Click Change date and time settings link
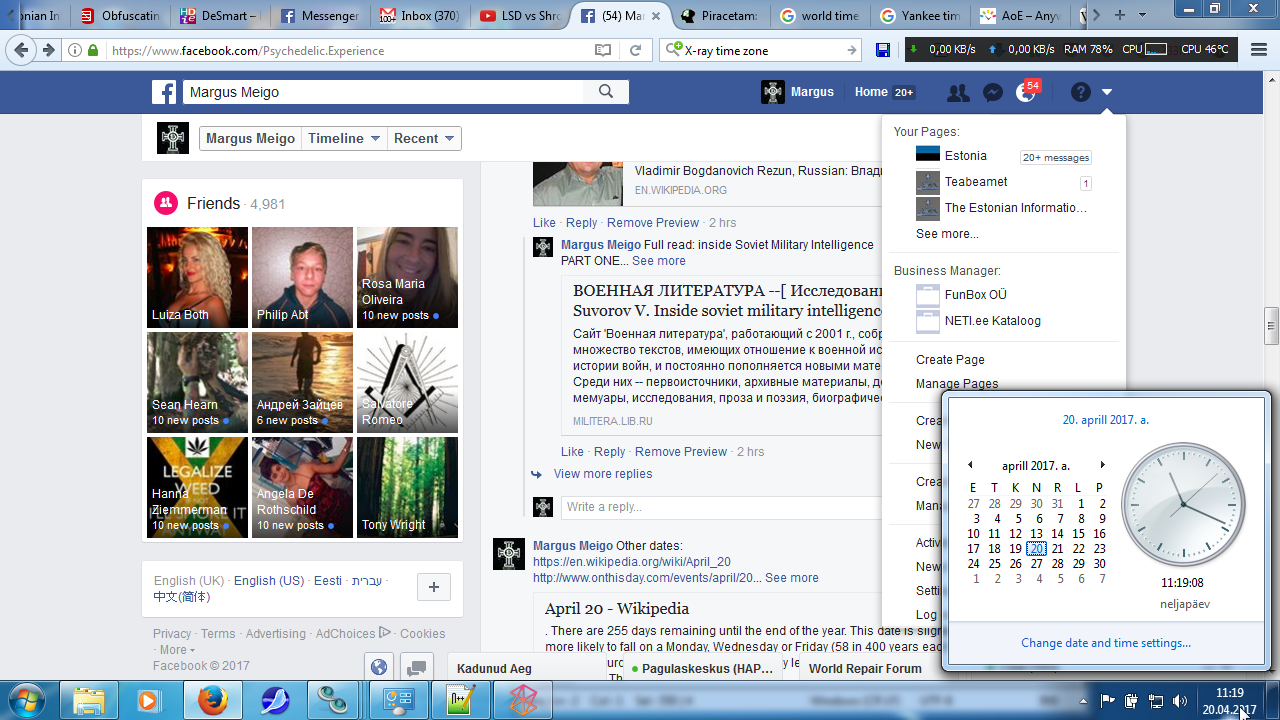The height and width of the screenshot is (720, 1280). click(x=1106, y=643)
